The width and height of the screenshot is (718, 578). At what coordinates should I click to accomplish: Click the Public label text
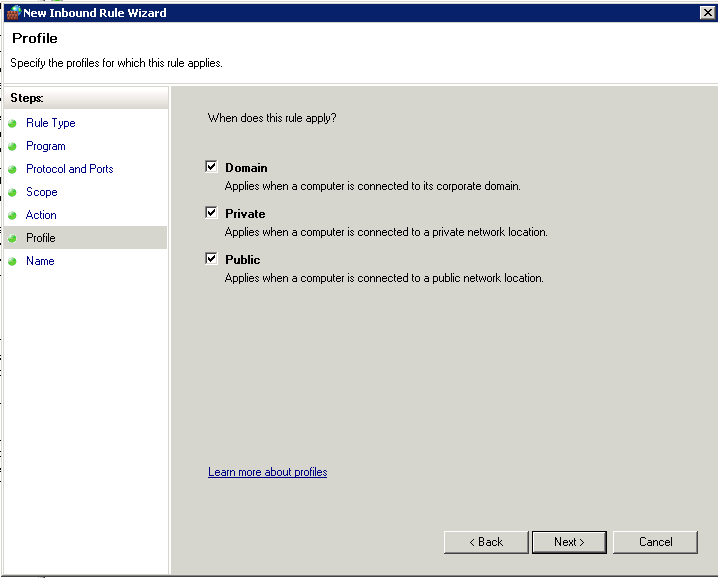[243, 260]
